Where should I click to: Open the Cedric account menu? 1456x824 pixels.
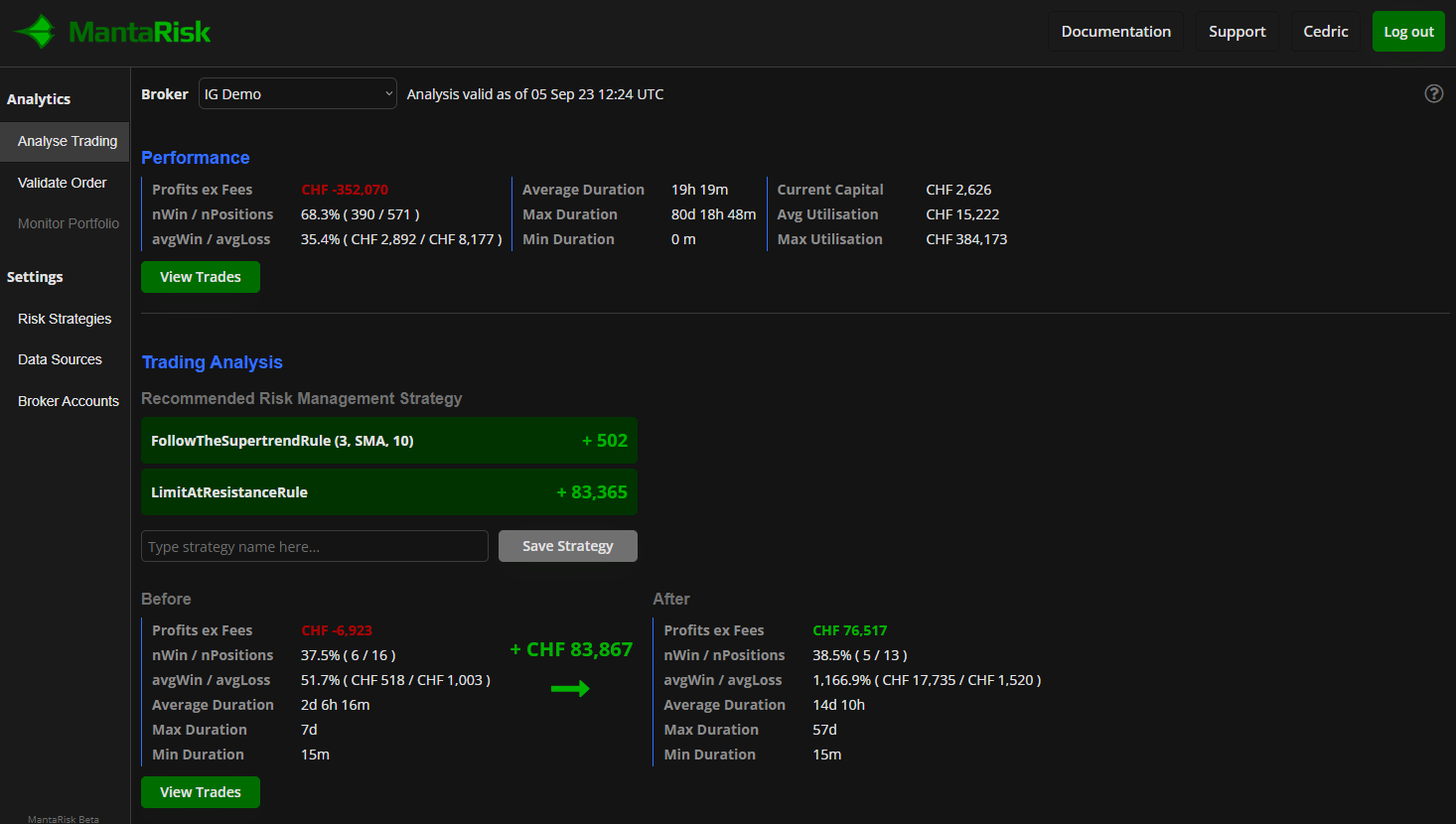click(1325, 31)
